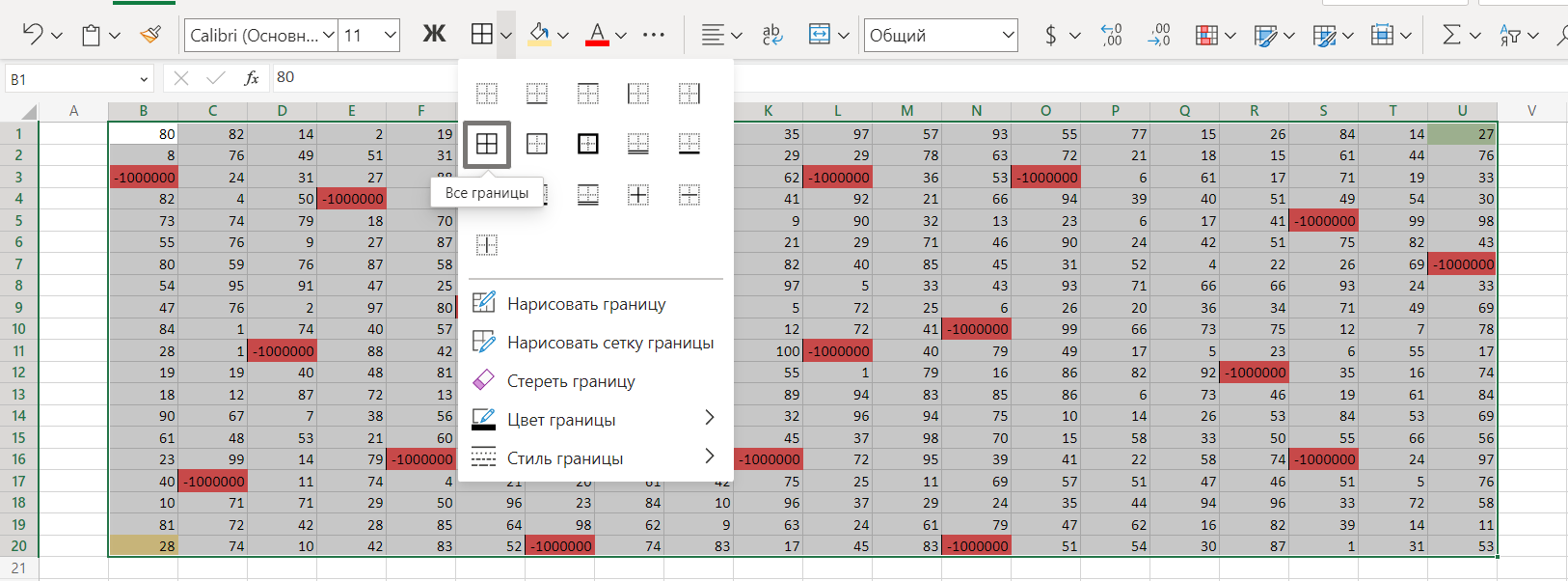Click the Undo arrow icon
Screen dimensions: 1568x581
(32, 36)
